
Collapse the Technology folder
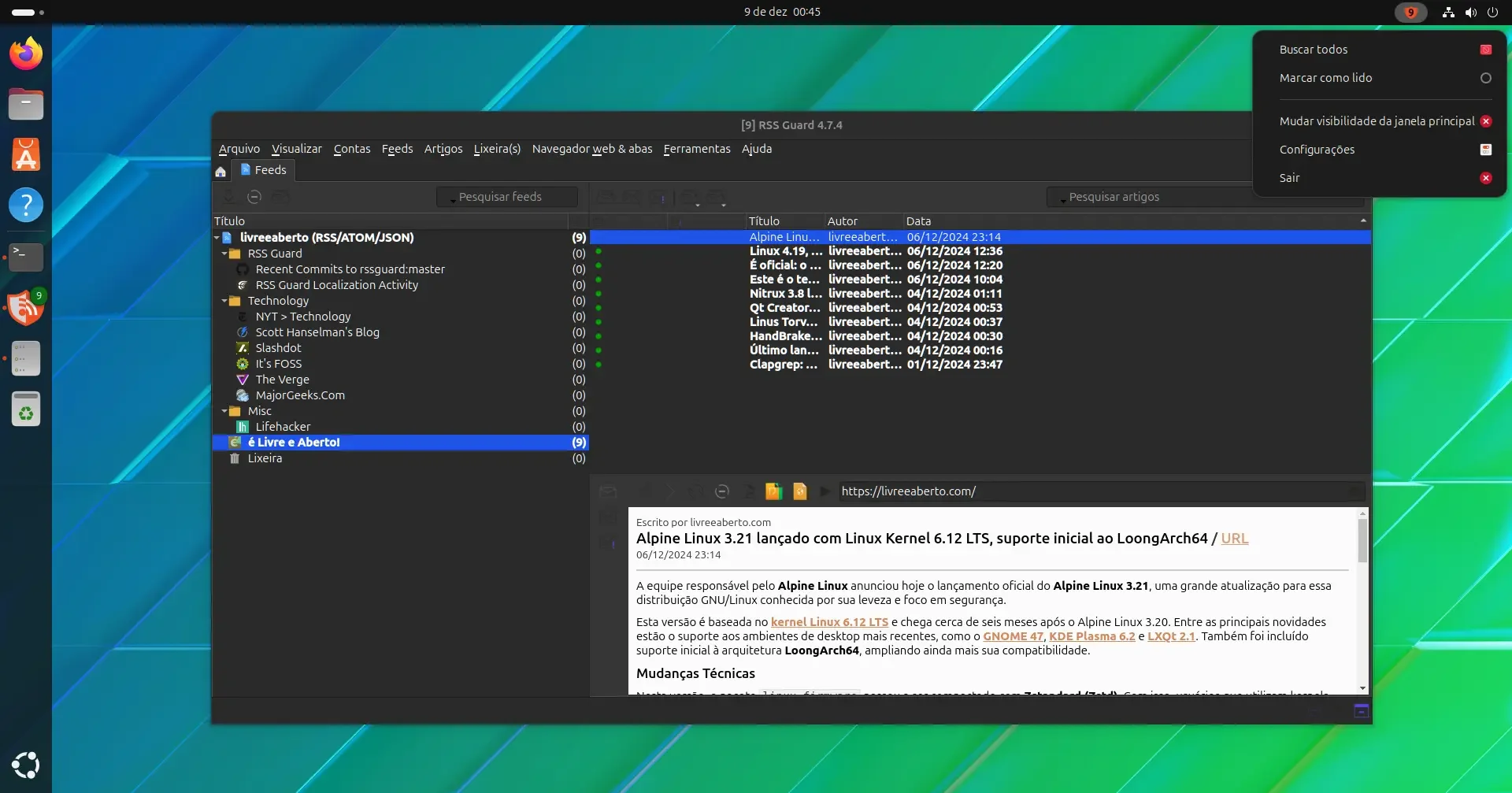coord(224,301)
